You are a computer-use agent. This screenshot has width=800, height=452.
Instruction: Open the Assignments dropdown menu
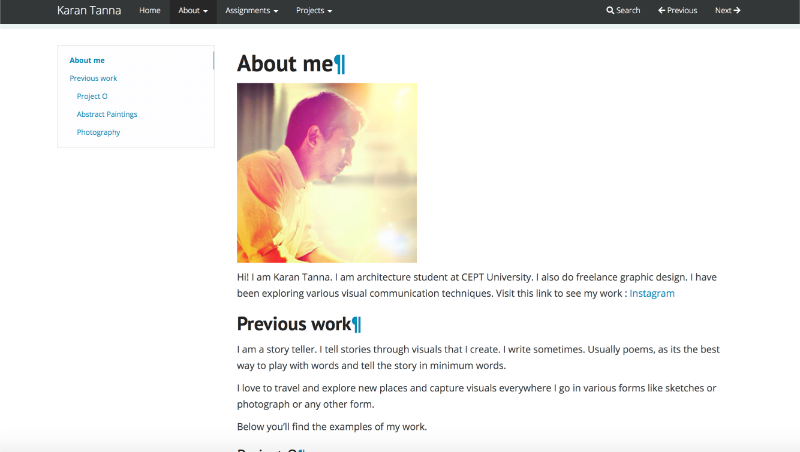point(252,11)
